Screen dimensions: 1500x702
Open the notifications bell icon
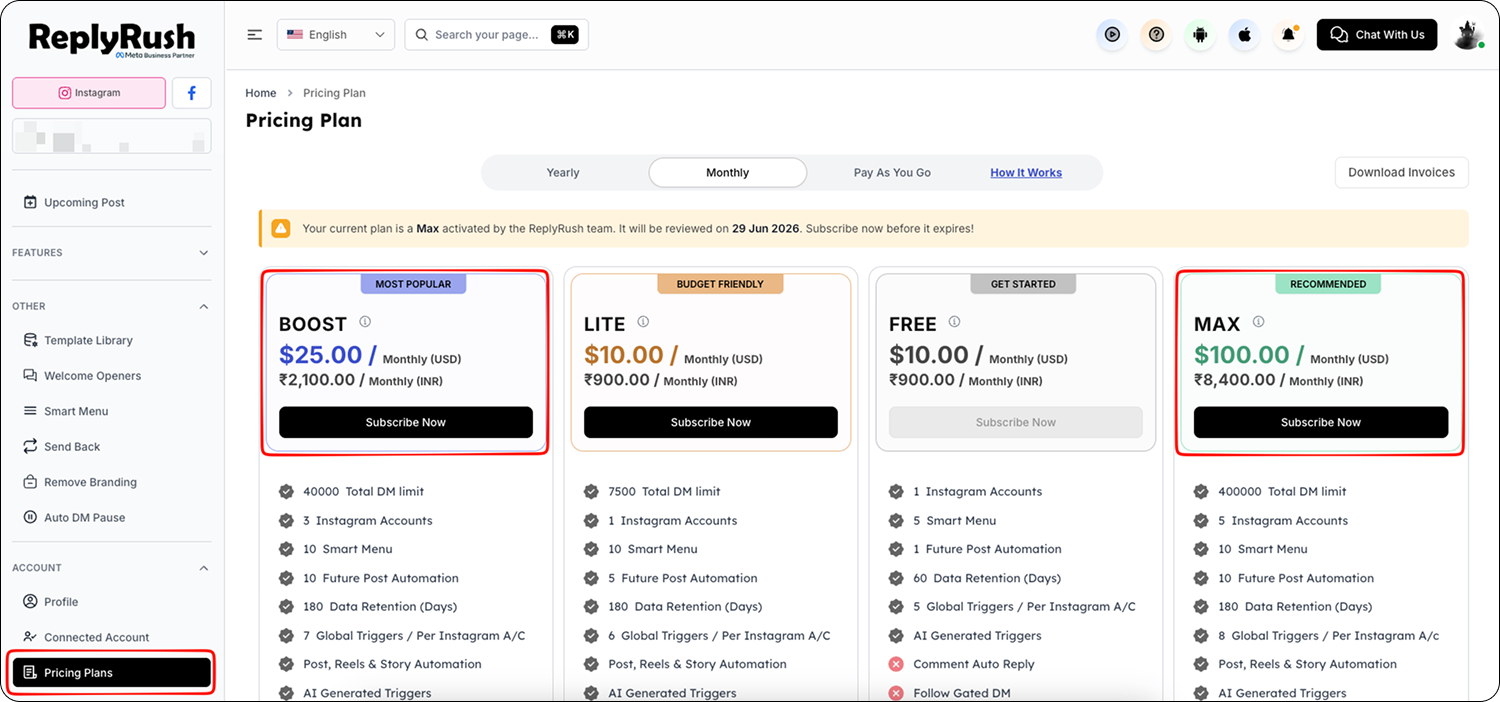[1288, 35]
